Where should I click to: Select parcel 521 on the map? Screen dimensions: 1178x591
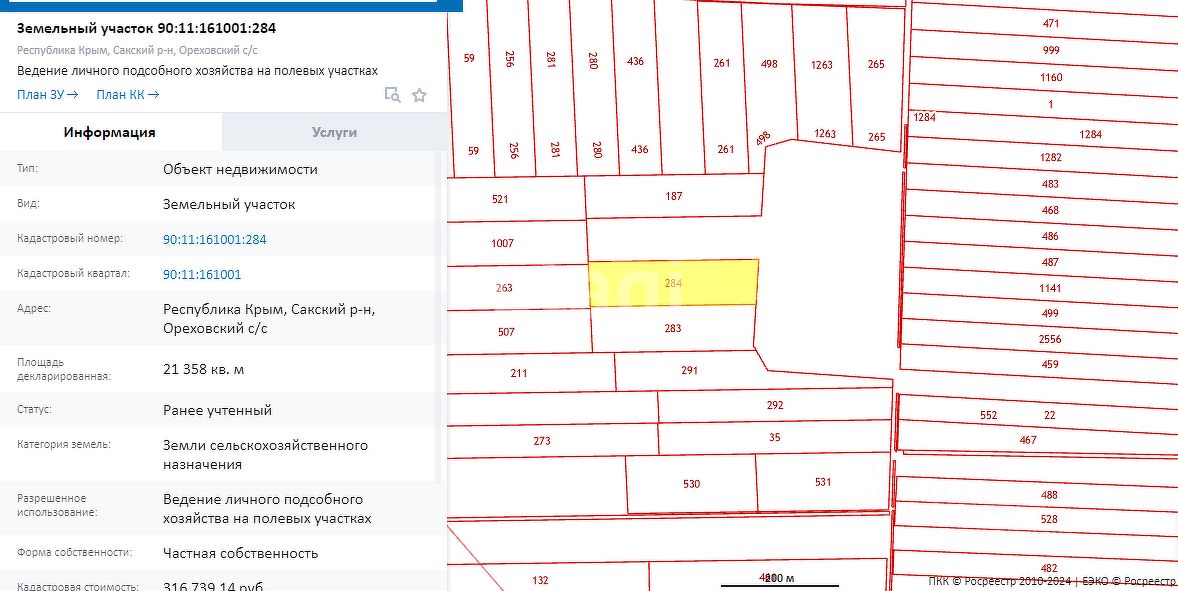(500, 199)
